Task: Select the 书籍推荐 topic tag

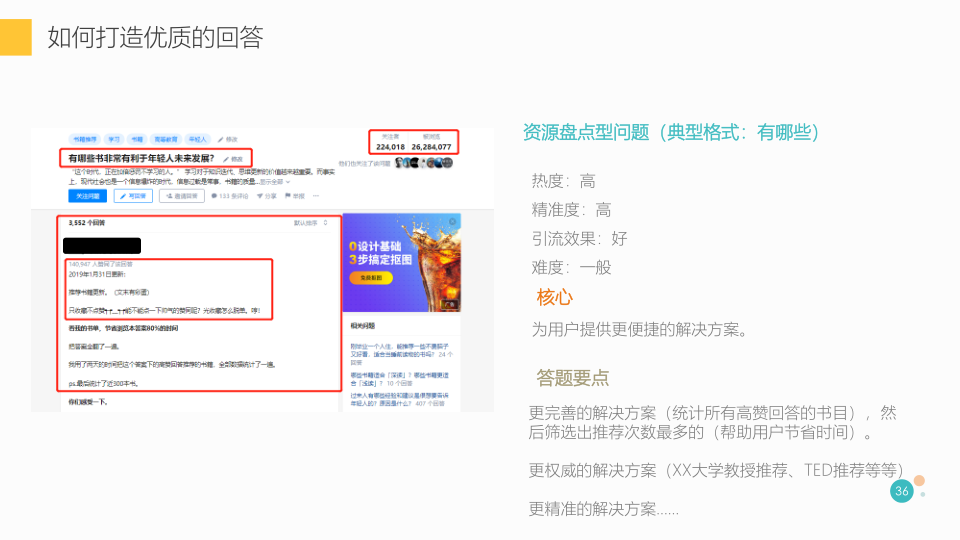Action: click(84, 140)
